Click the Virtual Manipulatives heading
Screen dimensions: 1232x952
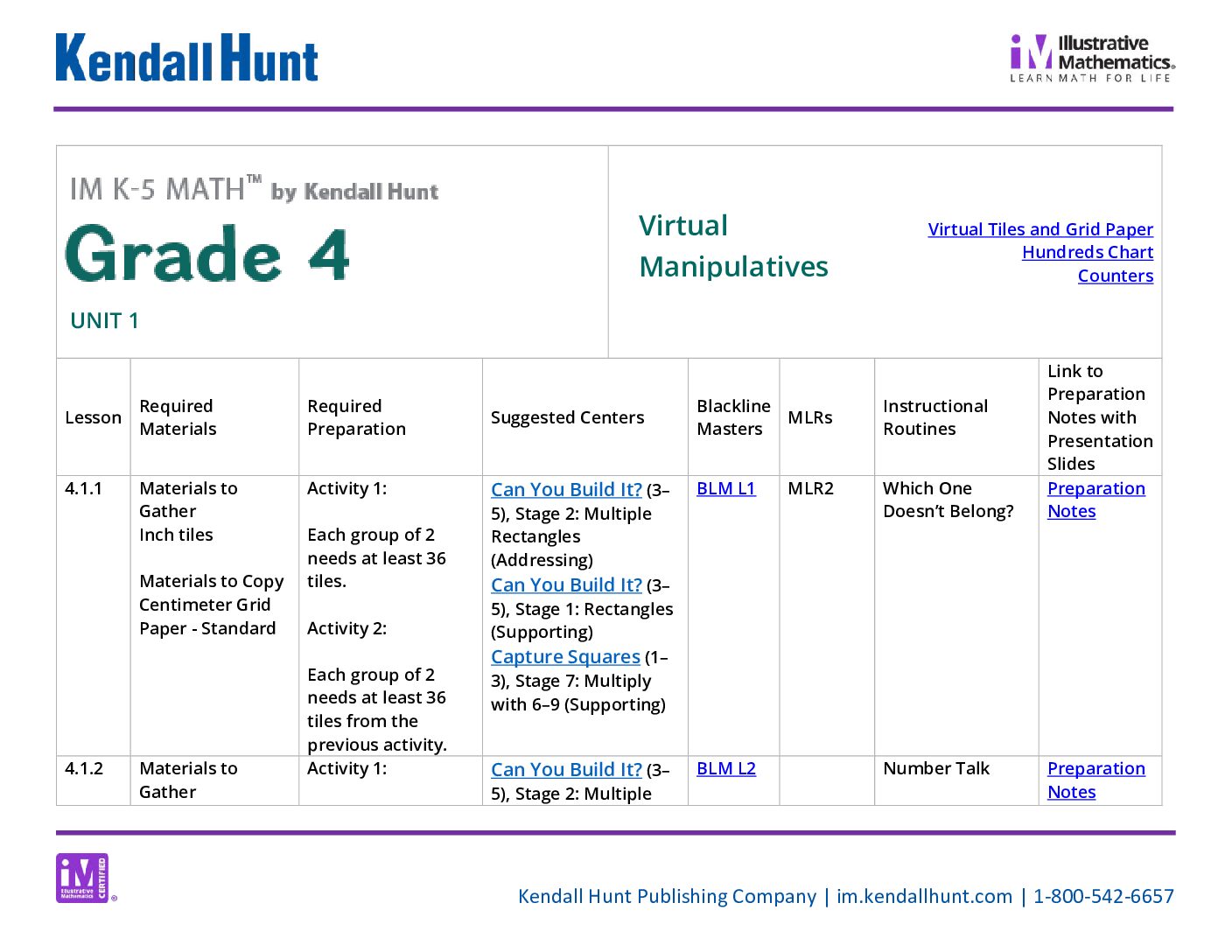tap(733, 246)
